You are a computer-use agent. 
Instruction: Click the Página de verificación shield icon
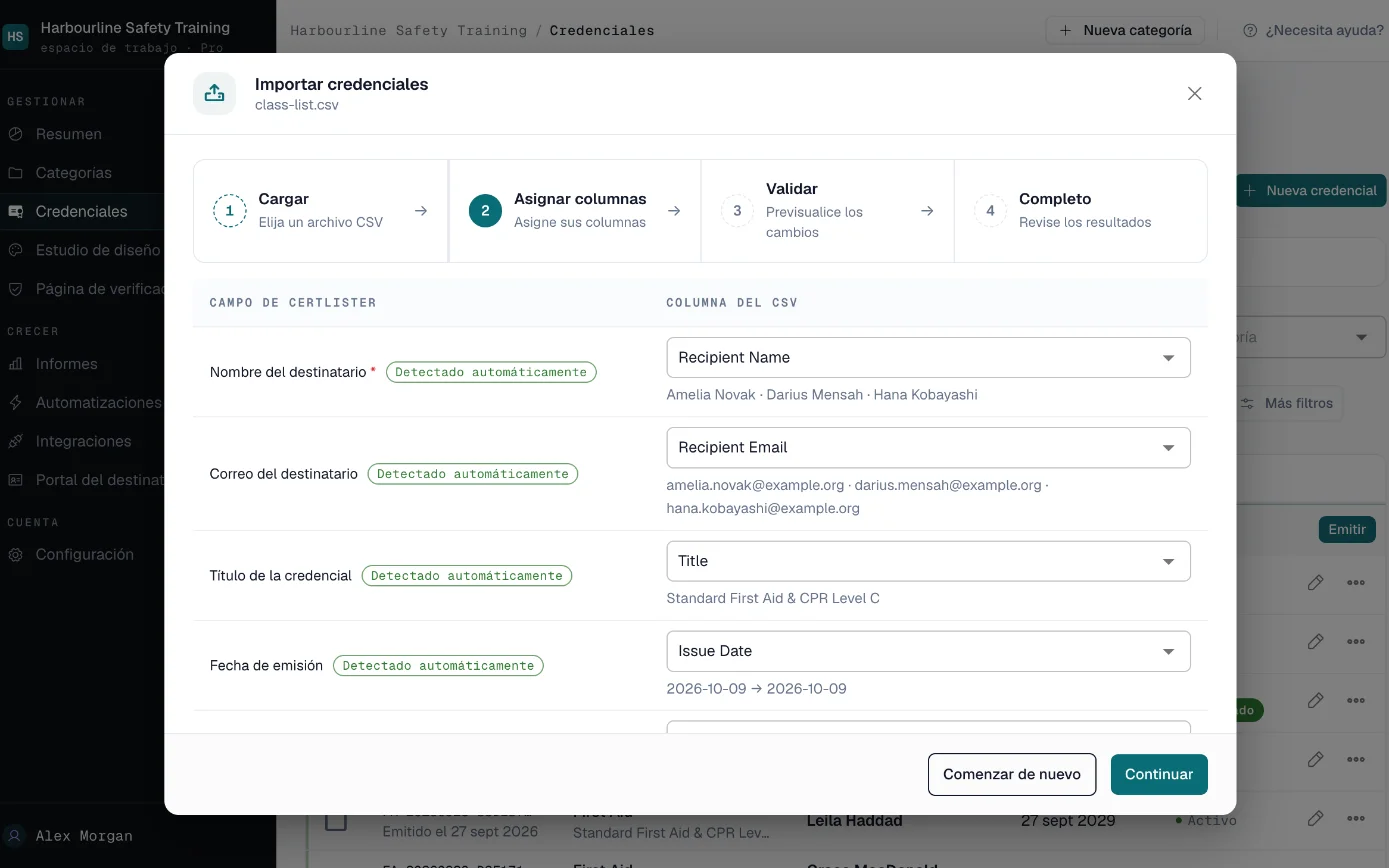(x=15, y=289)
